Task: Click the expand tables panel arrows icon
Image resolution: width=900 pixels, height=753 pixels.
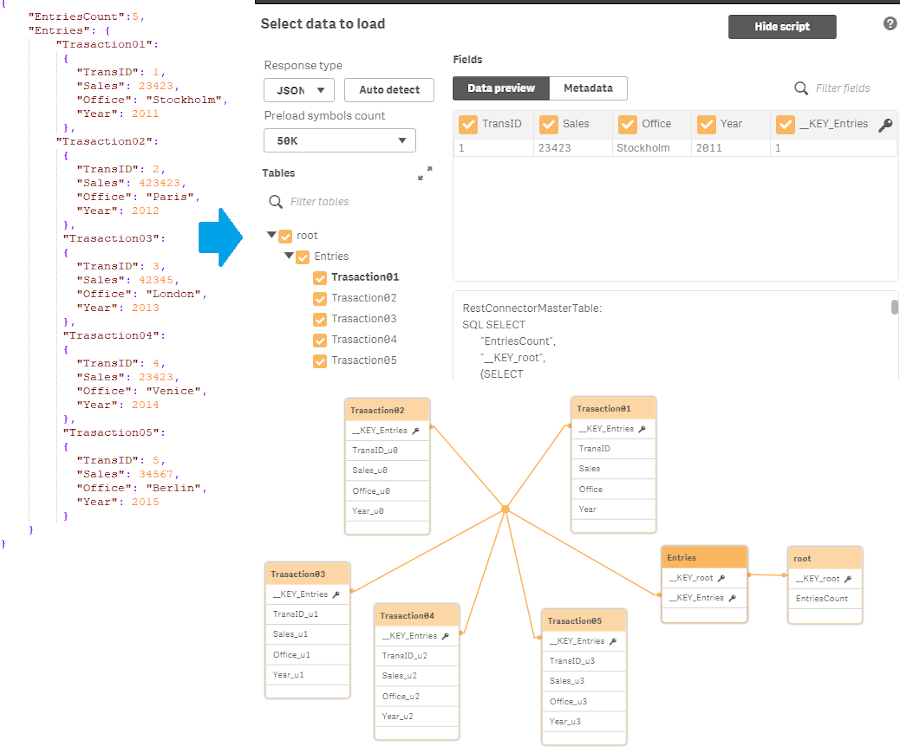Action: click(x=425, y=173)
